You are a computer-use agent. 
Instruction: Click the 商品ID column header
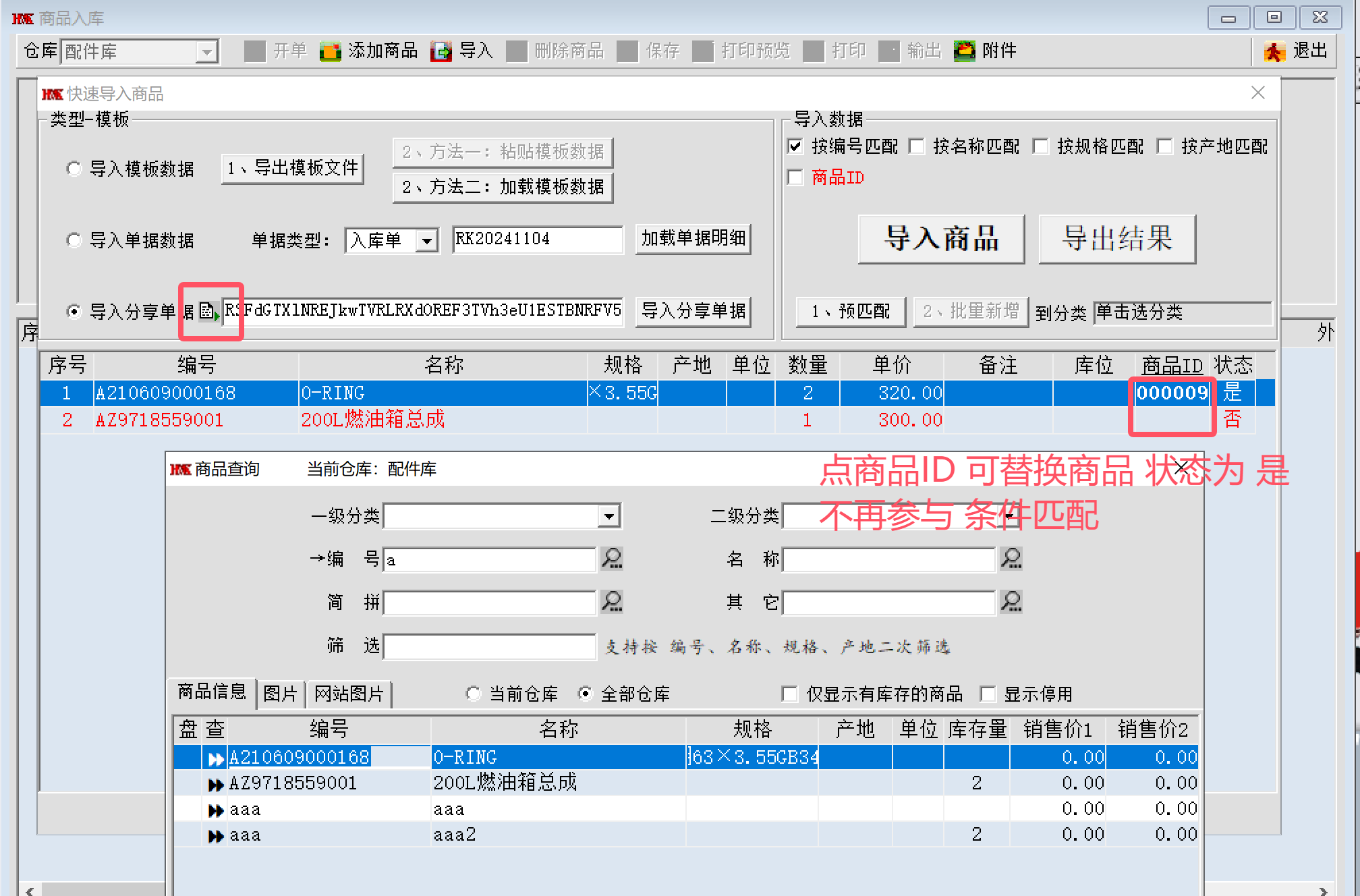point(1172,366)
